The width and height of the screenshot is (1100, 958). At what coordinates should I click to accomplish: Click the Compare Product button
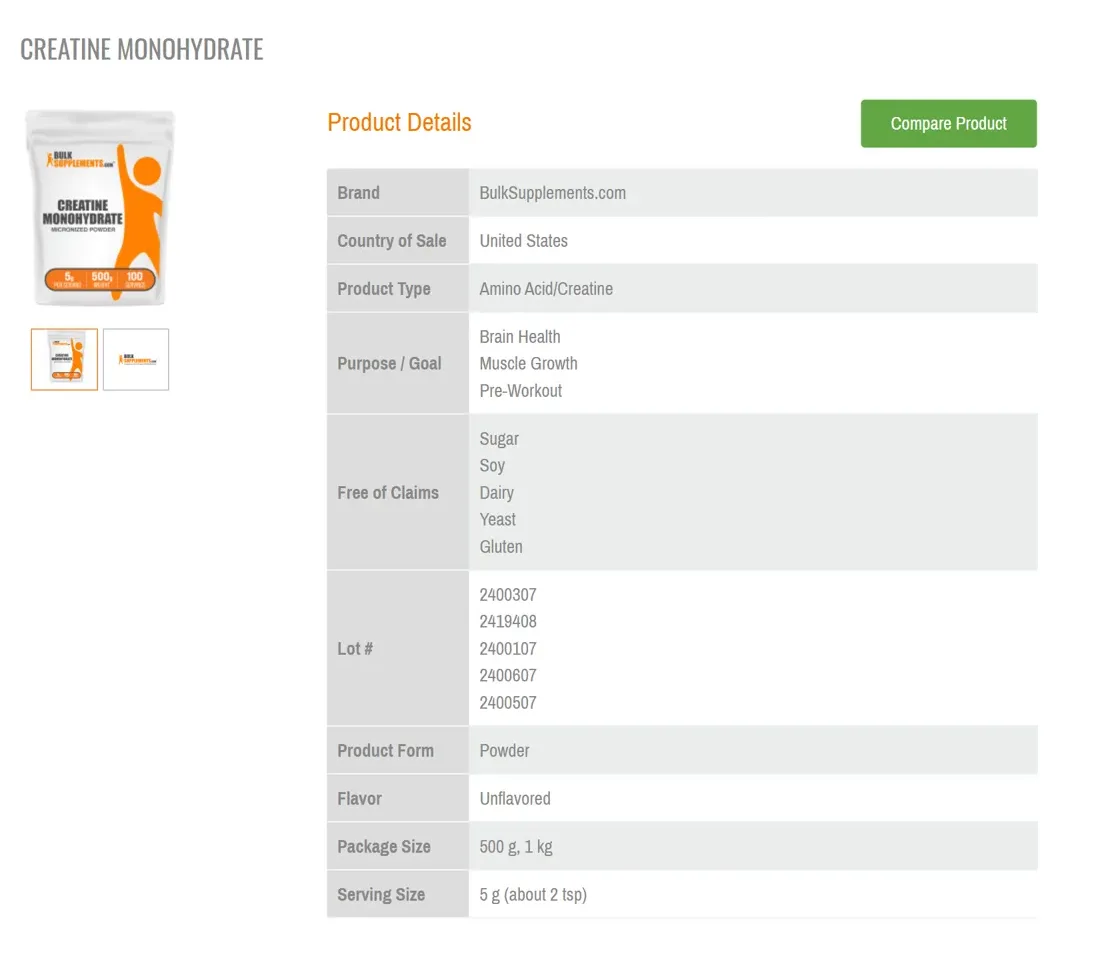pyautogui.click(x=948, y=123)
